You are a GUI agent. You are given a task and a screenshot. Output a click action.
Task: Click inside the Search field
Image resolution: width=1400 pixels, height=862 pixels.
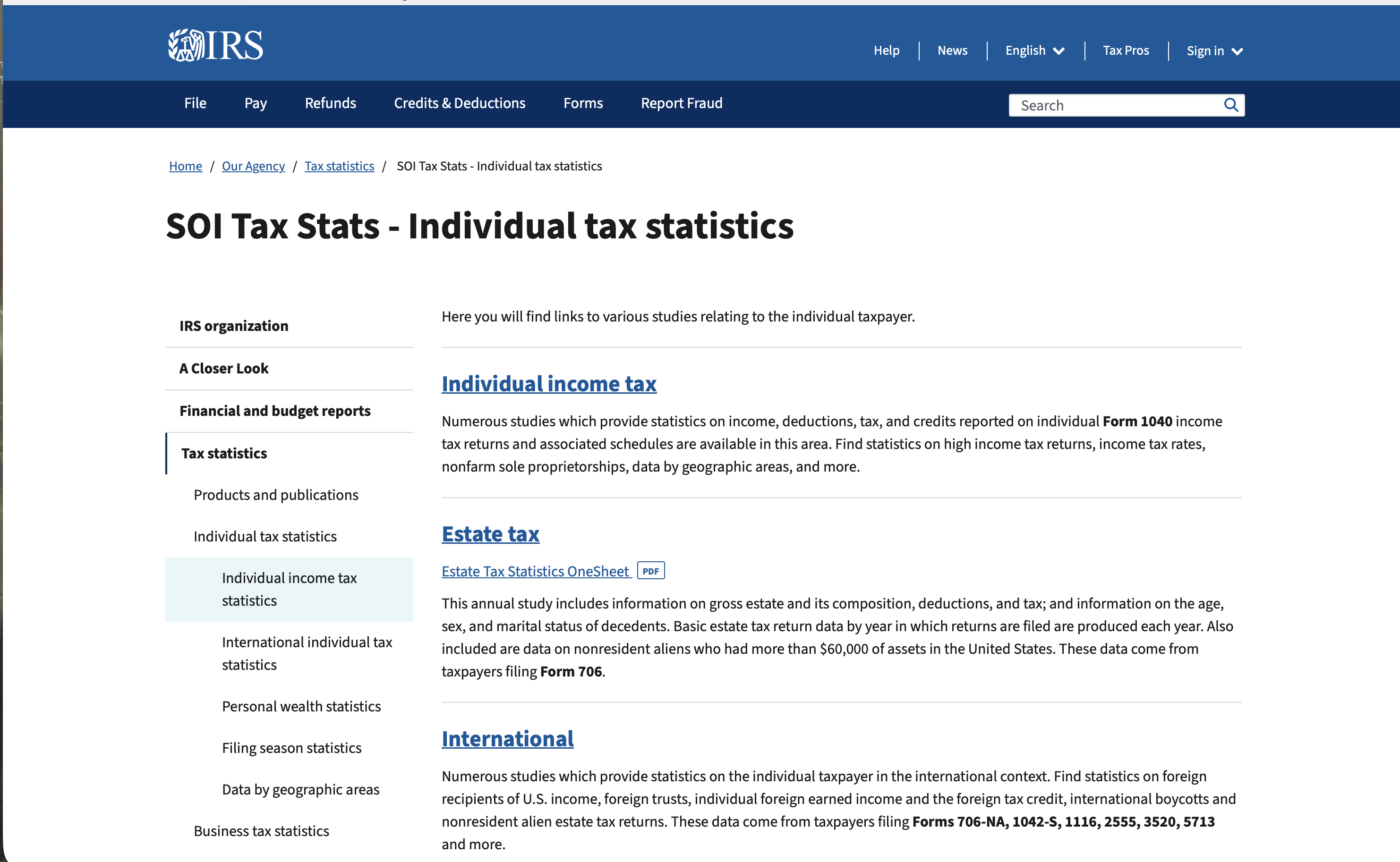click(1112, 105)
